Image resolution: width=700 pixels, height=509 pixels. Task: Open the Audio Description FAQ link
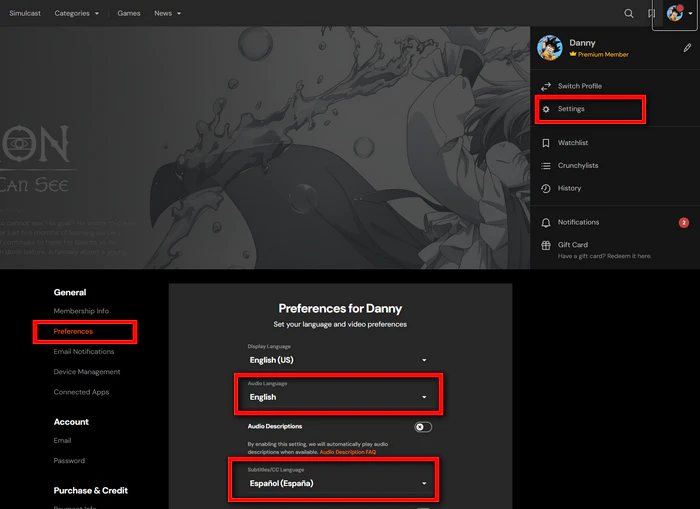tap(348, 452)
